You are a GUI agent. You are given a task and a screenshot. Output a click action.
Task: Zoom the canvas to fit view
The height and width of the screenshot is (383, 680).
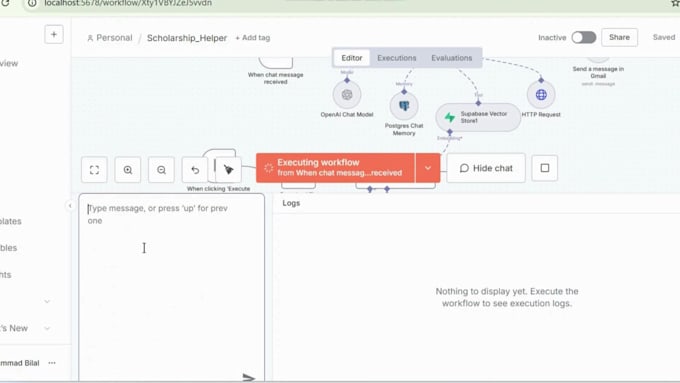tap(94, 170)
